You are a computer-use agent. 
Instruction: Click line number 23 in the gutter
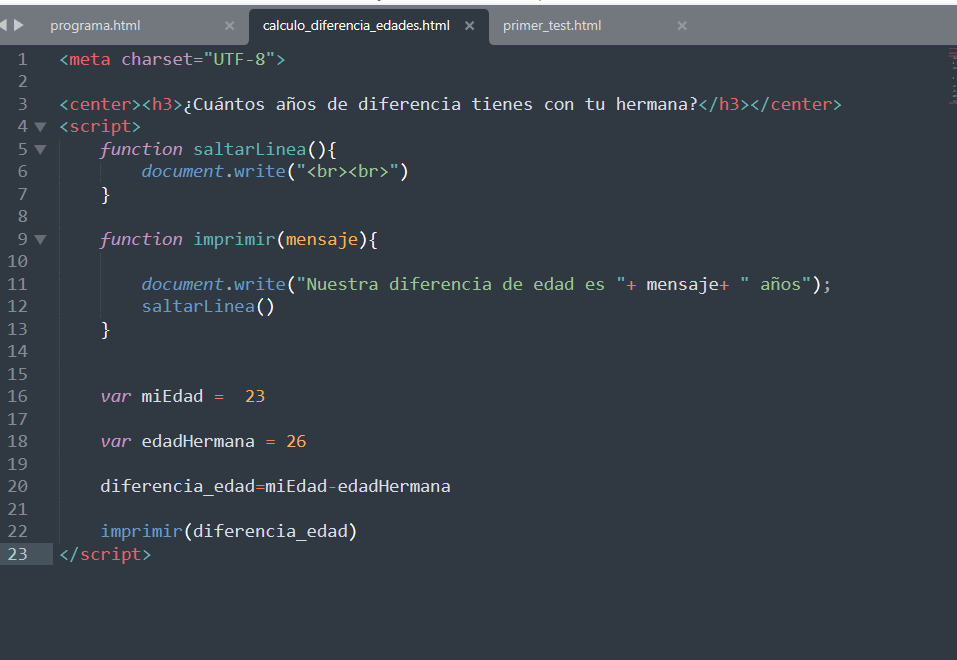pyautogui.click(x=18, y=554)
